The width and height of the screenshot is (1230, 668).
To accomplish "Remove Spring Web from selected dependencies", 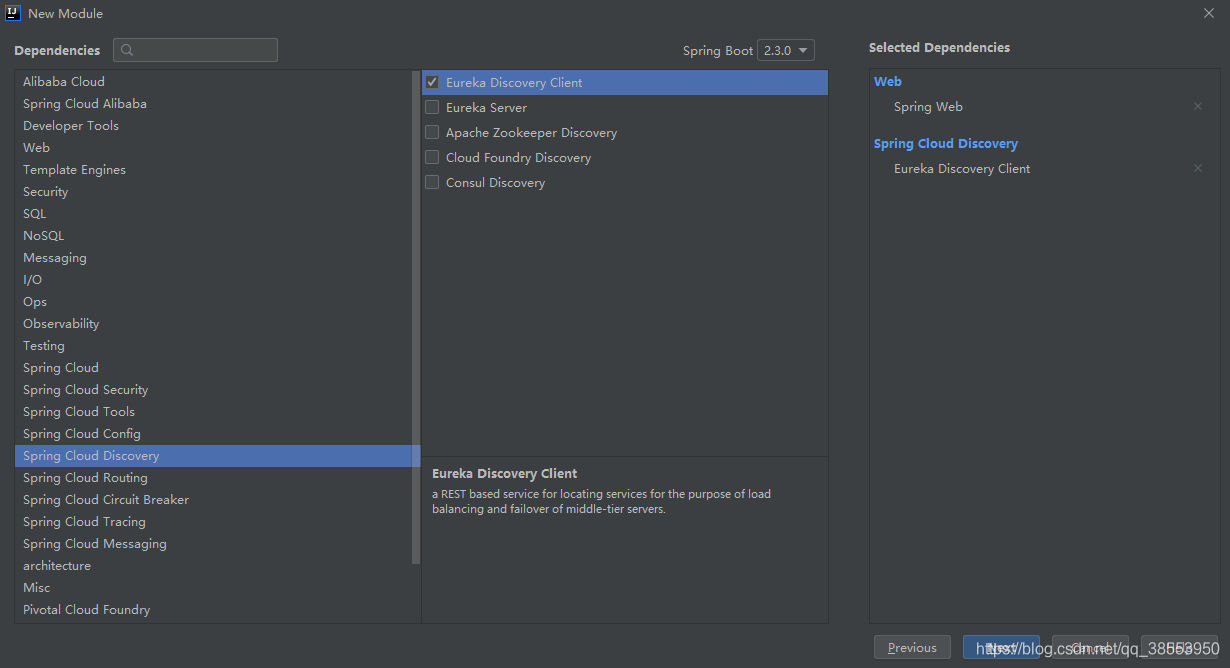I will click(x=1197, y=107).
